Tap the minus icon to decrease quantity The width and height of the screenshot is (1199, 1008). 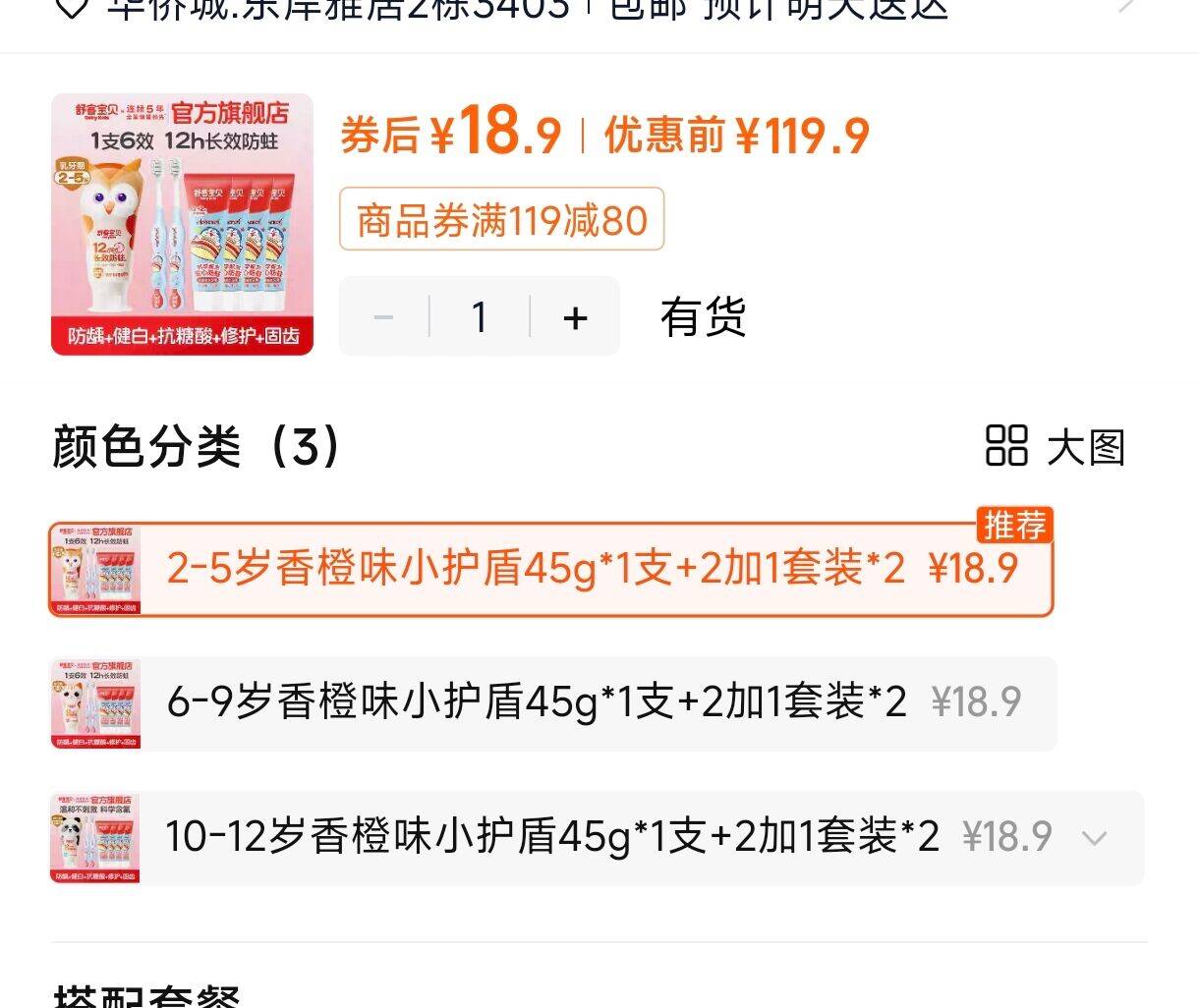(x=384, y=317)
